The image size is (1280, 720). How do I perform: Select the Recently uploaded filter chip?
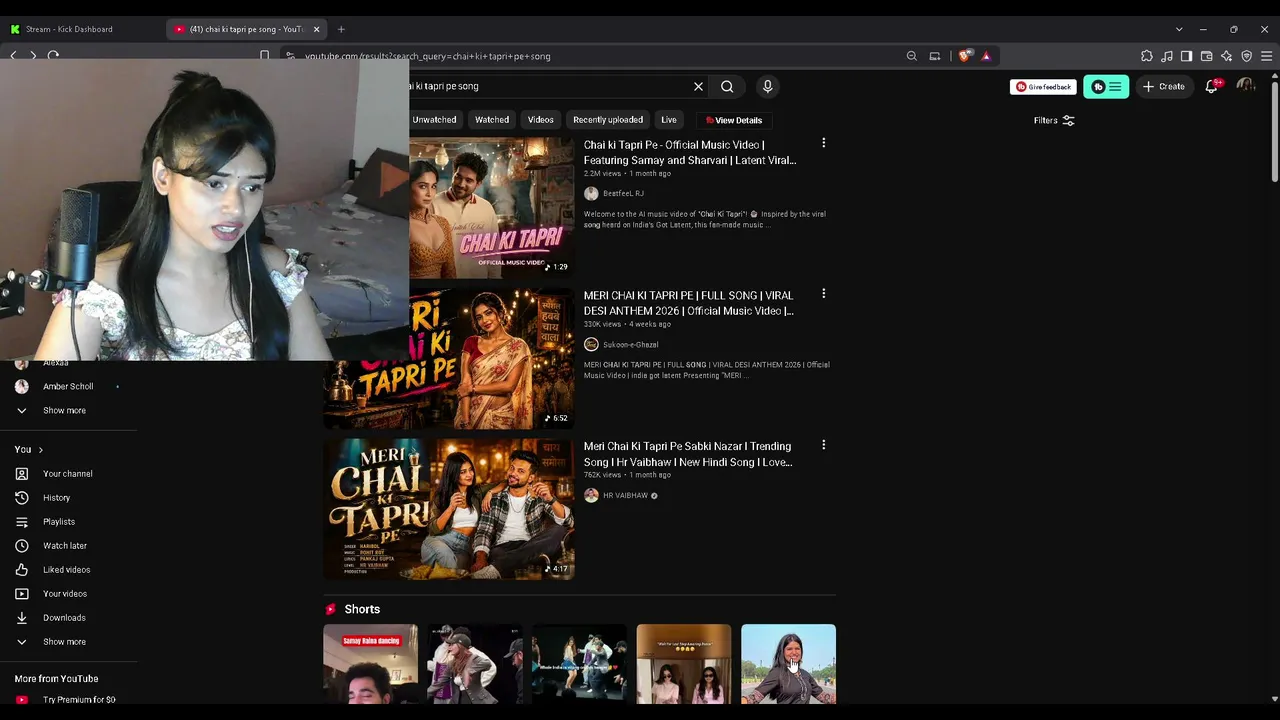[x=608, y=120]
